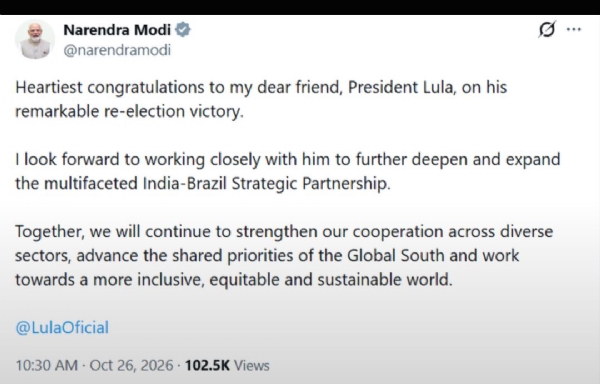
Task: Click 'India-Brazil Strategic Partnership' text
Action: pyautogui.click(x=267, y=184)
